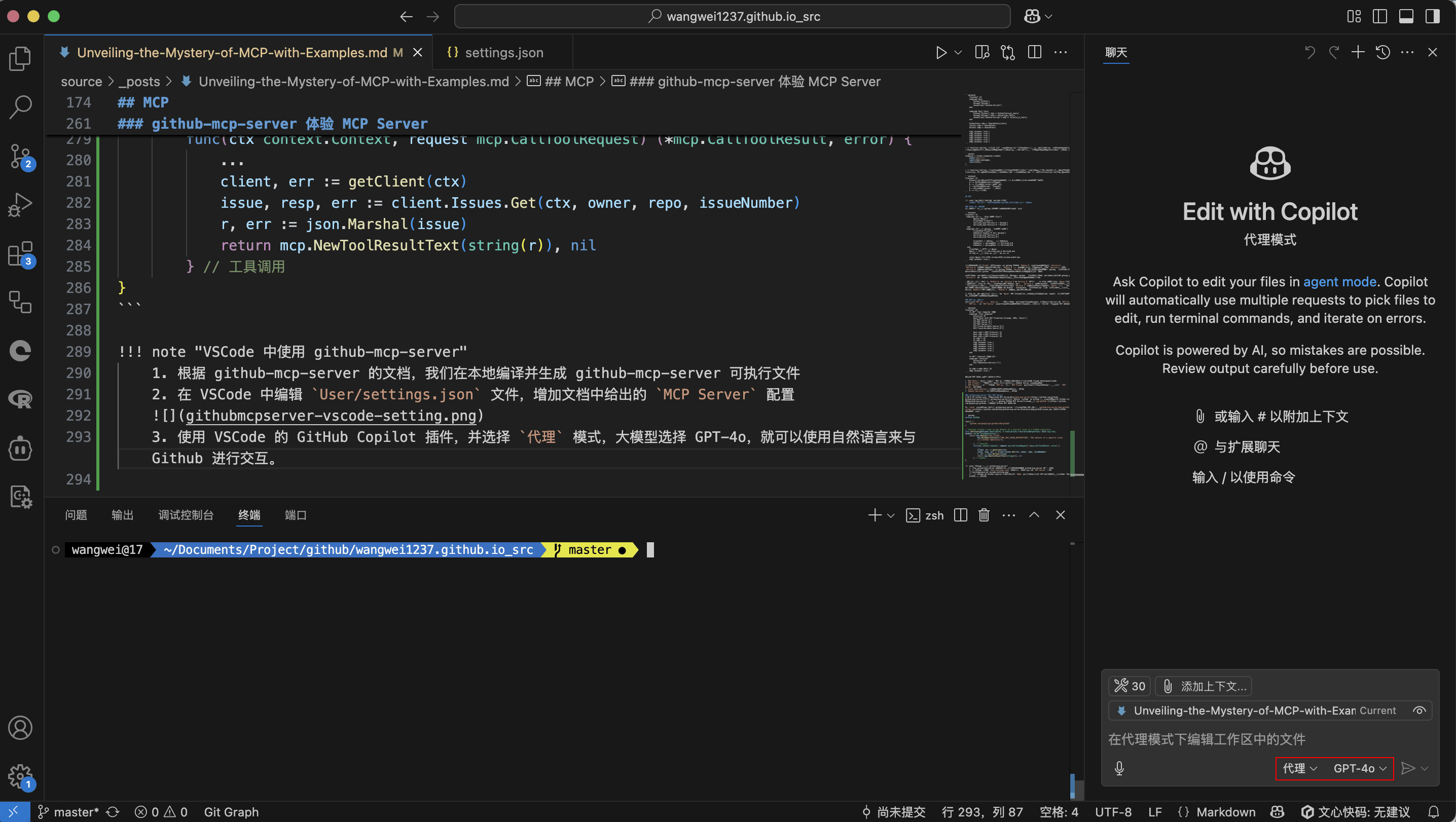This screenshot has width=1456, height=822.
Task: Select the 输出 panel tab
Action: point(122,515)
